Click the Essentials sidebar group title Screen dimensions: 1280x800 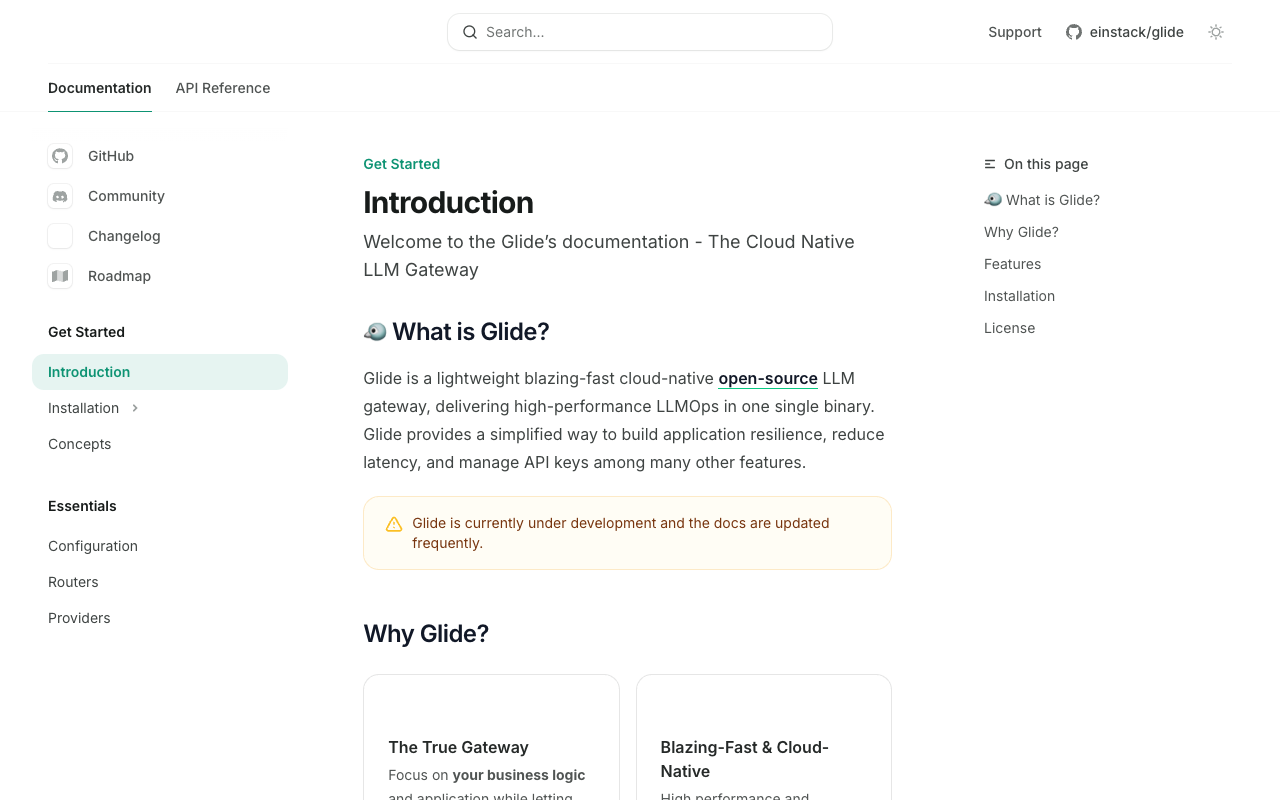pos(82,506)
